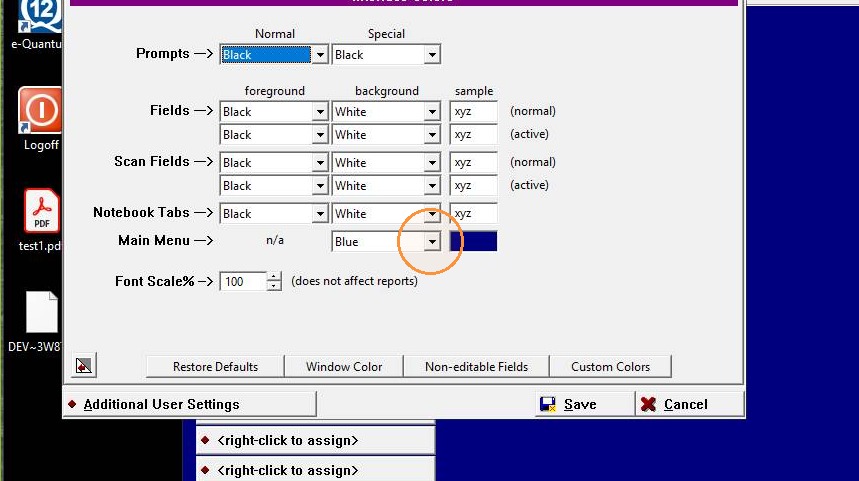The width and height of the screenshot is (859, 481).
Task: Open Notebook Tabs foreground color dropdown
Action: coord(320,214)
